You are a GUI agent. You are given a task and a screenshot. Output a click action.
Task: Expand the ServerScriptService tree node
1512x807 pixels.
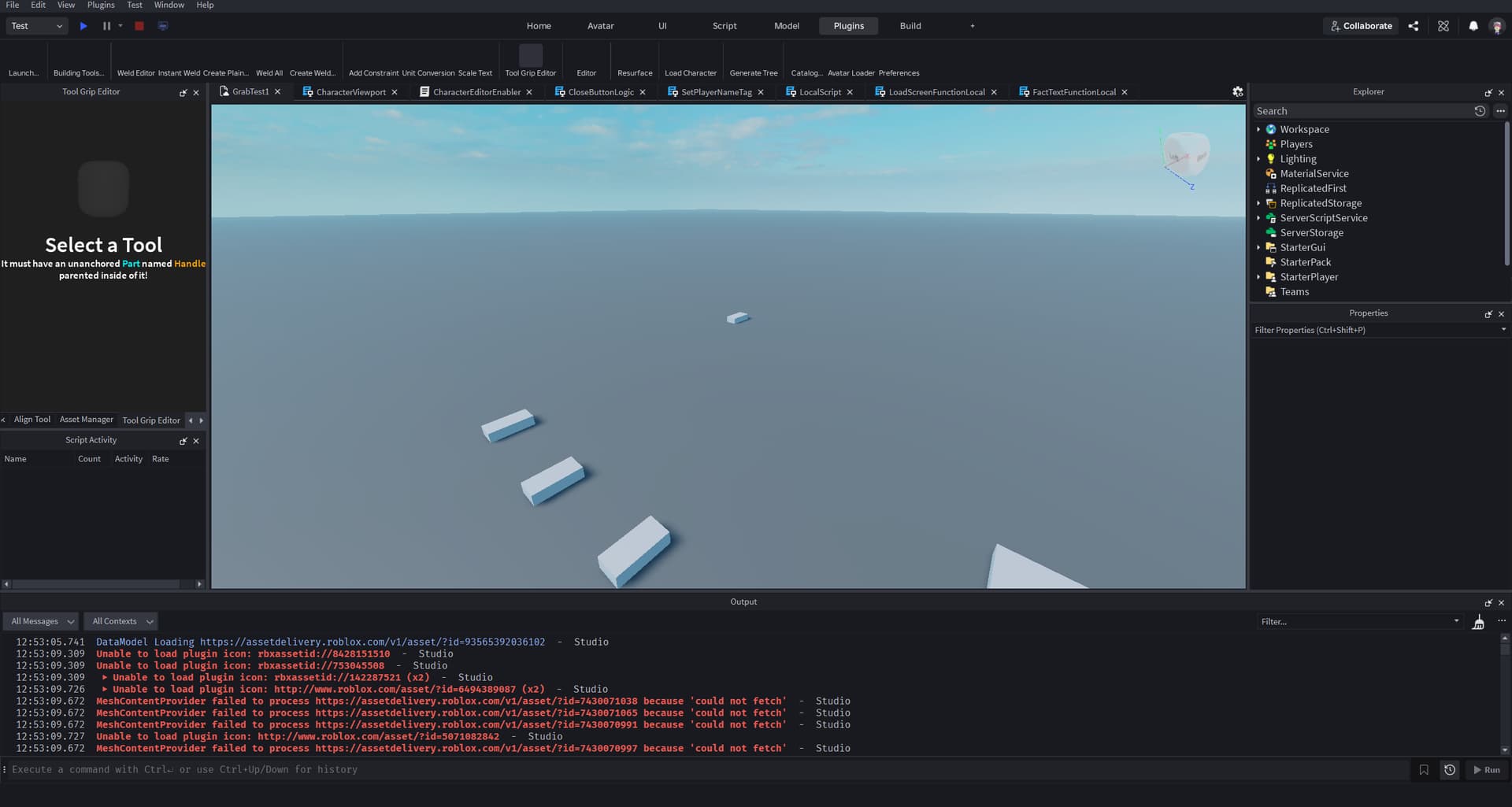coord(1258,218)
